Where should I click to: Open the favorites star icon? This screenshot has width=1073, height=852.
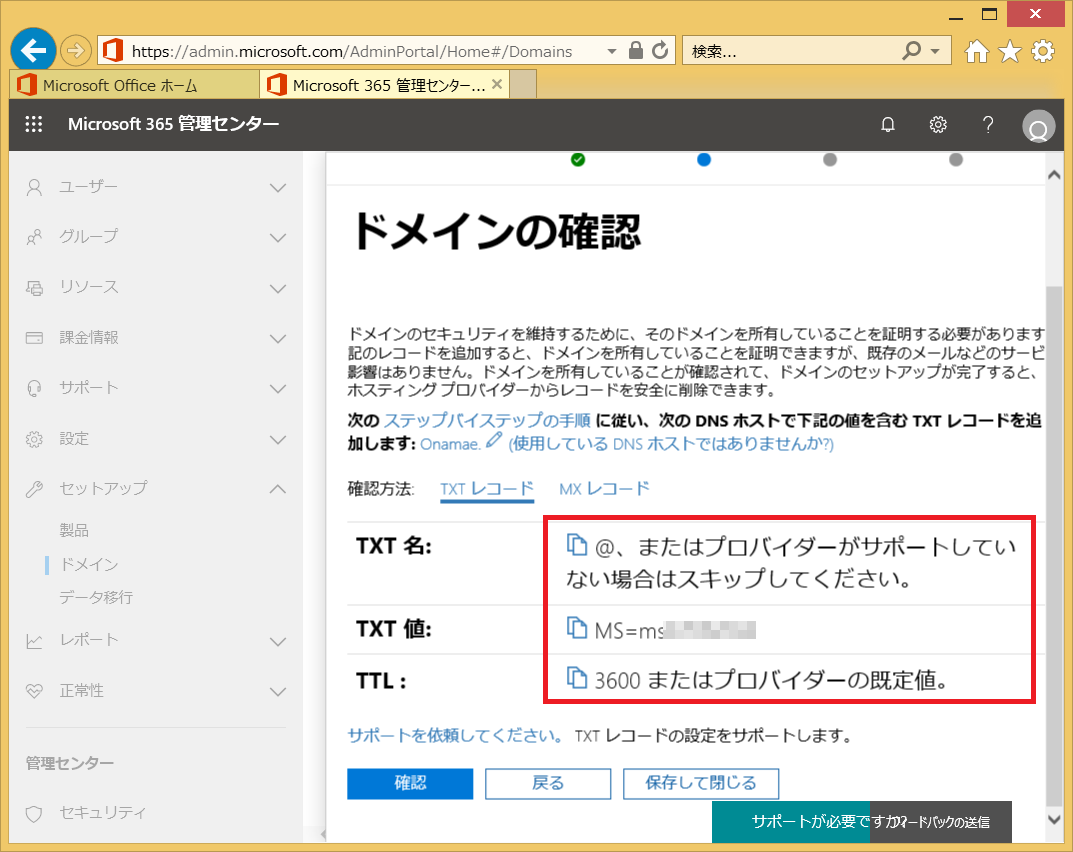click(x=1010, y=51)
